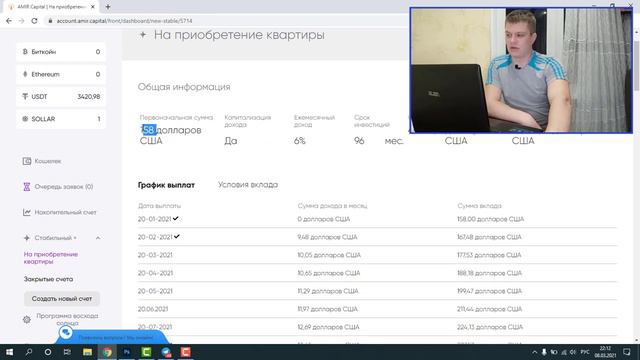Click the 9,48 долларов США income cell
This screenshot has width=640, height=360.
point(327,237)
